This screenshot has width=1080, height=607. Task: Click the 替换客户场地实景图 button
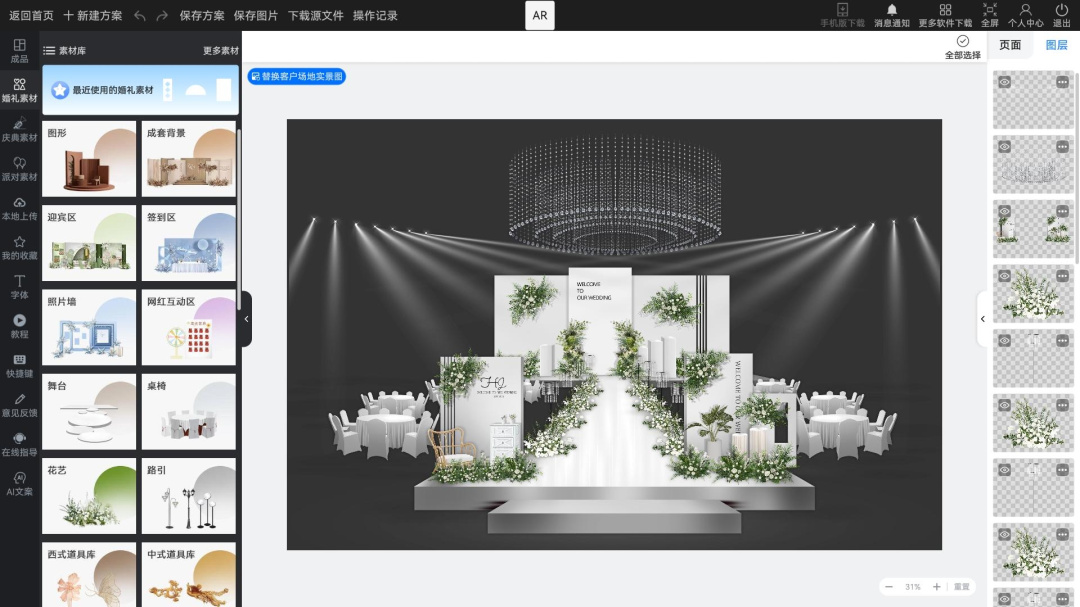(296, 76)
